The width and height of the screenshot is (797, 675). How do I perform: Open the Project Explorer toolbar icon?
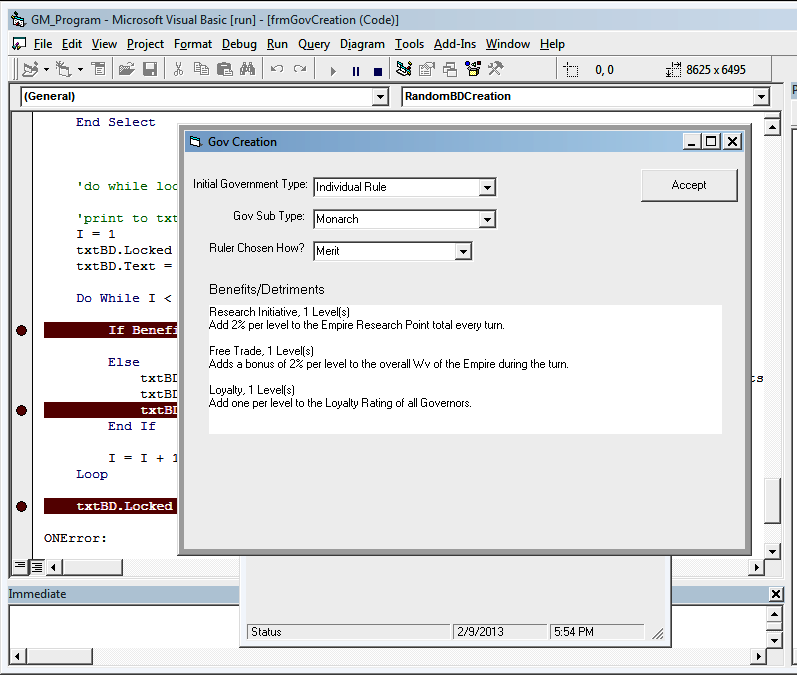tap(404, 69)
